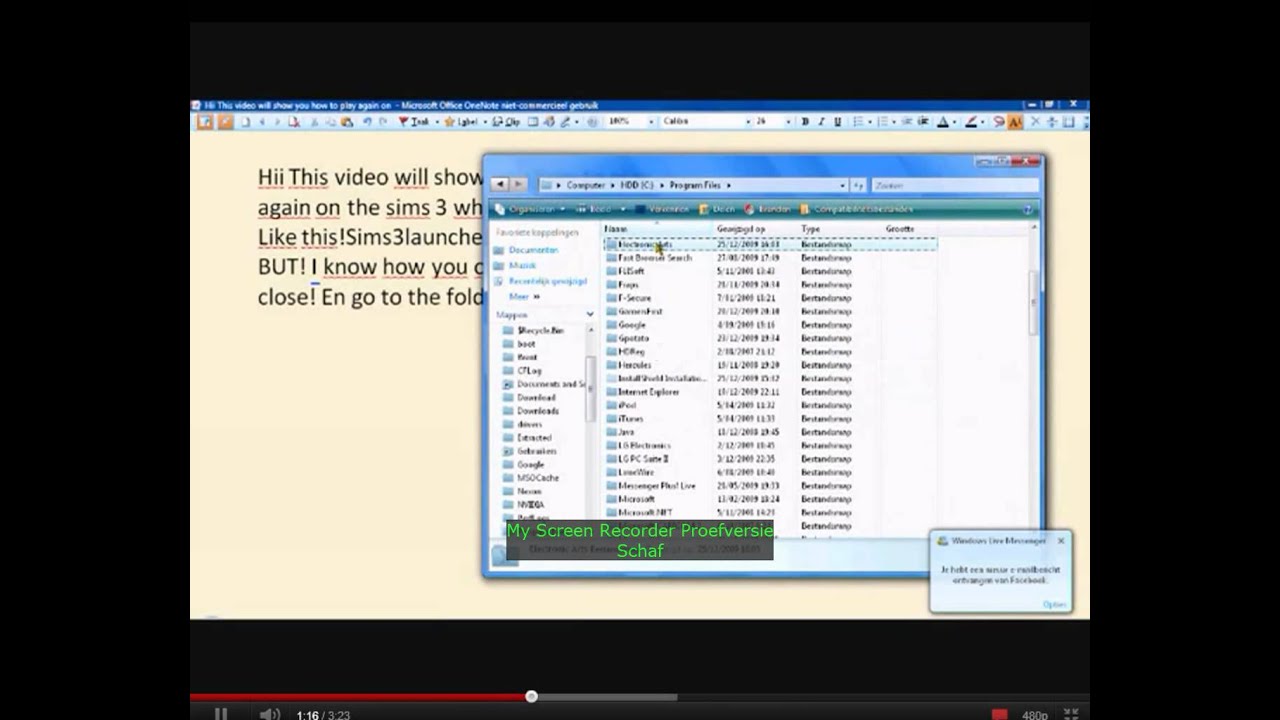Exit full screen using the player corner icon
The height and width of the screenshot is (720, 1280).
(1071, 714)
